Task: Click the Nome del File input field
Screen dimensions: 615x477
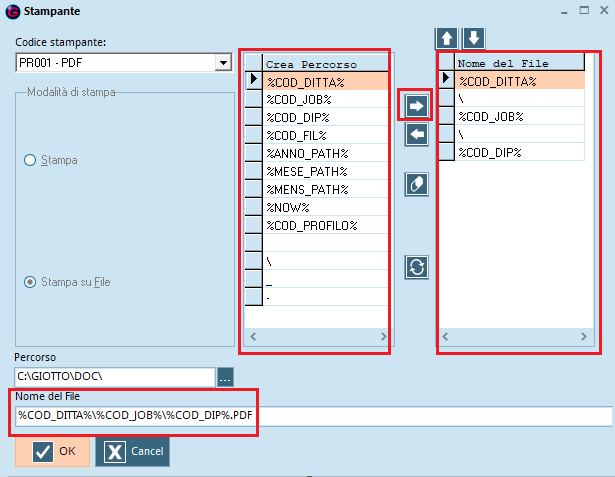Action: tap(314, 415)
